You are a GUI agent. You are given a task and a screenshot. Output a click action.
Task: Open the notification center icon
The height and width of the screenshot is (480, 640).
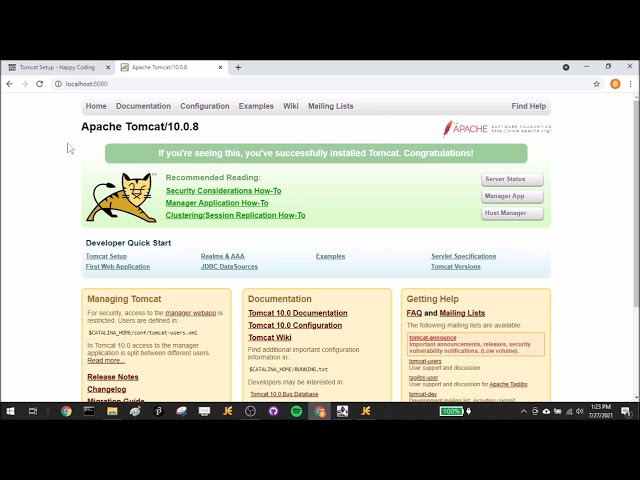click(626, 411)
